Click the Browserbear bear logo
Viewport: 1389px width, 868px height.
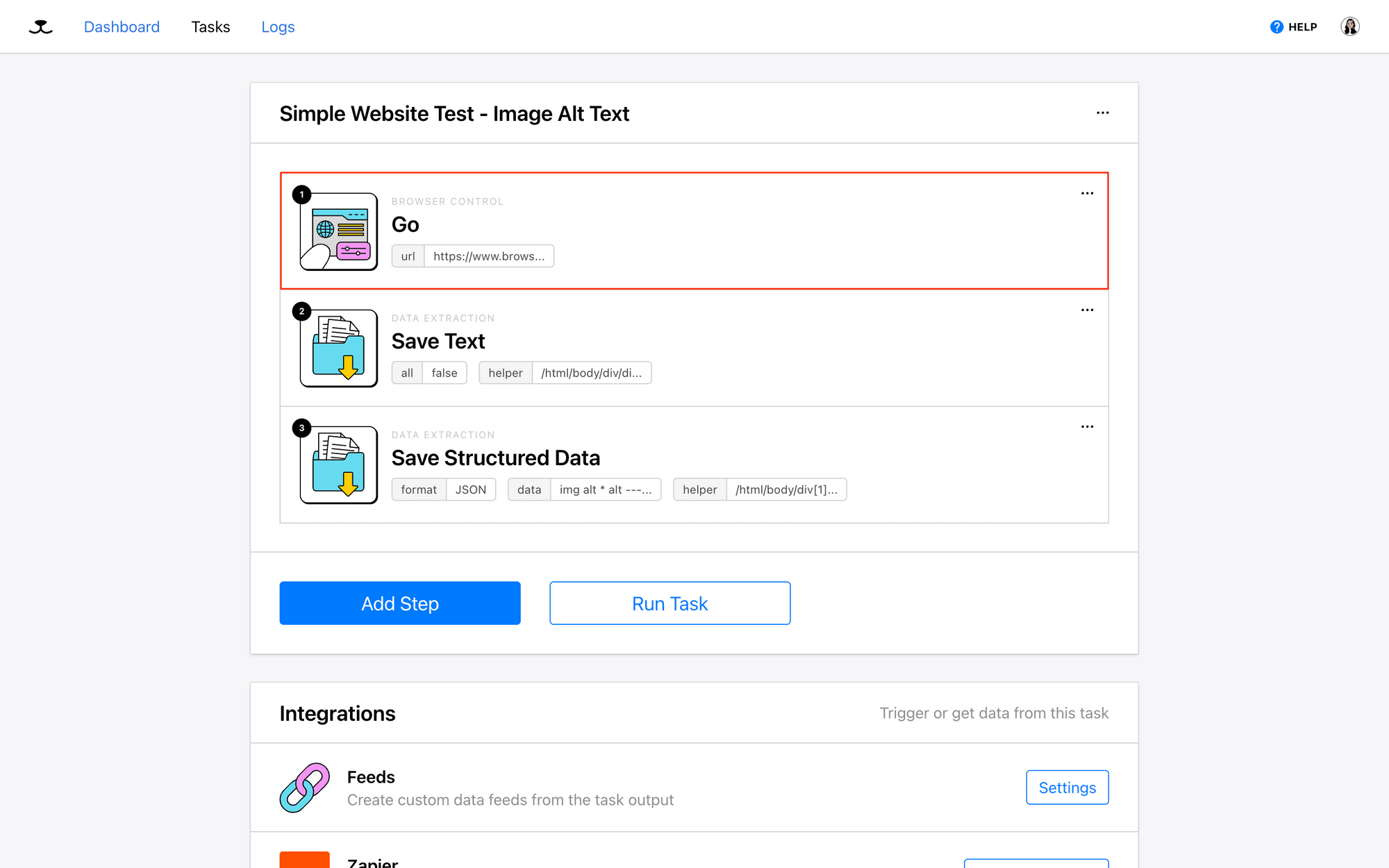40,26
